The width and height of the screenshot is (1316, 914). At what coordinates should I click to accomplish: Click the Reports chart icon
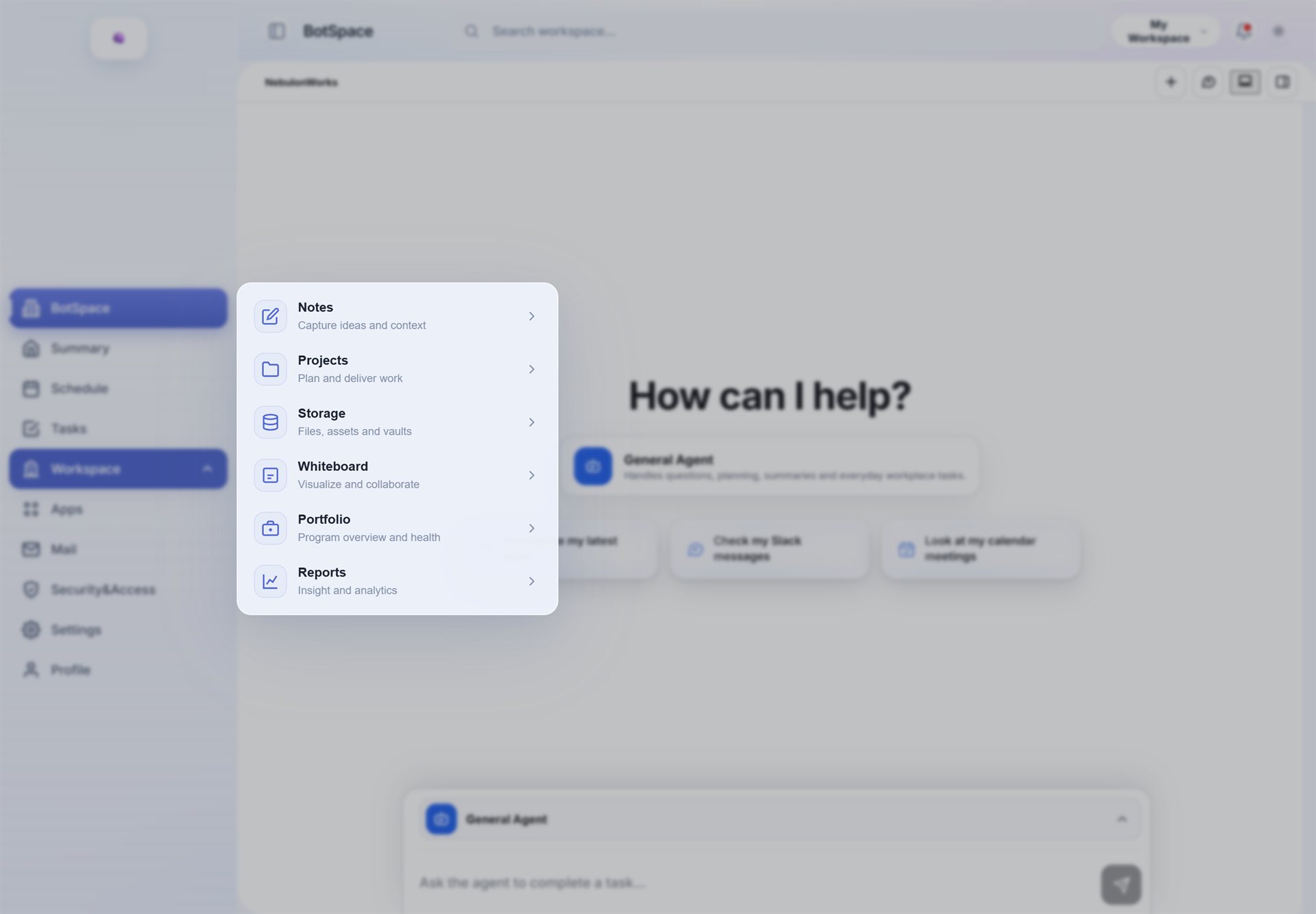click(270, 581)
